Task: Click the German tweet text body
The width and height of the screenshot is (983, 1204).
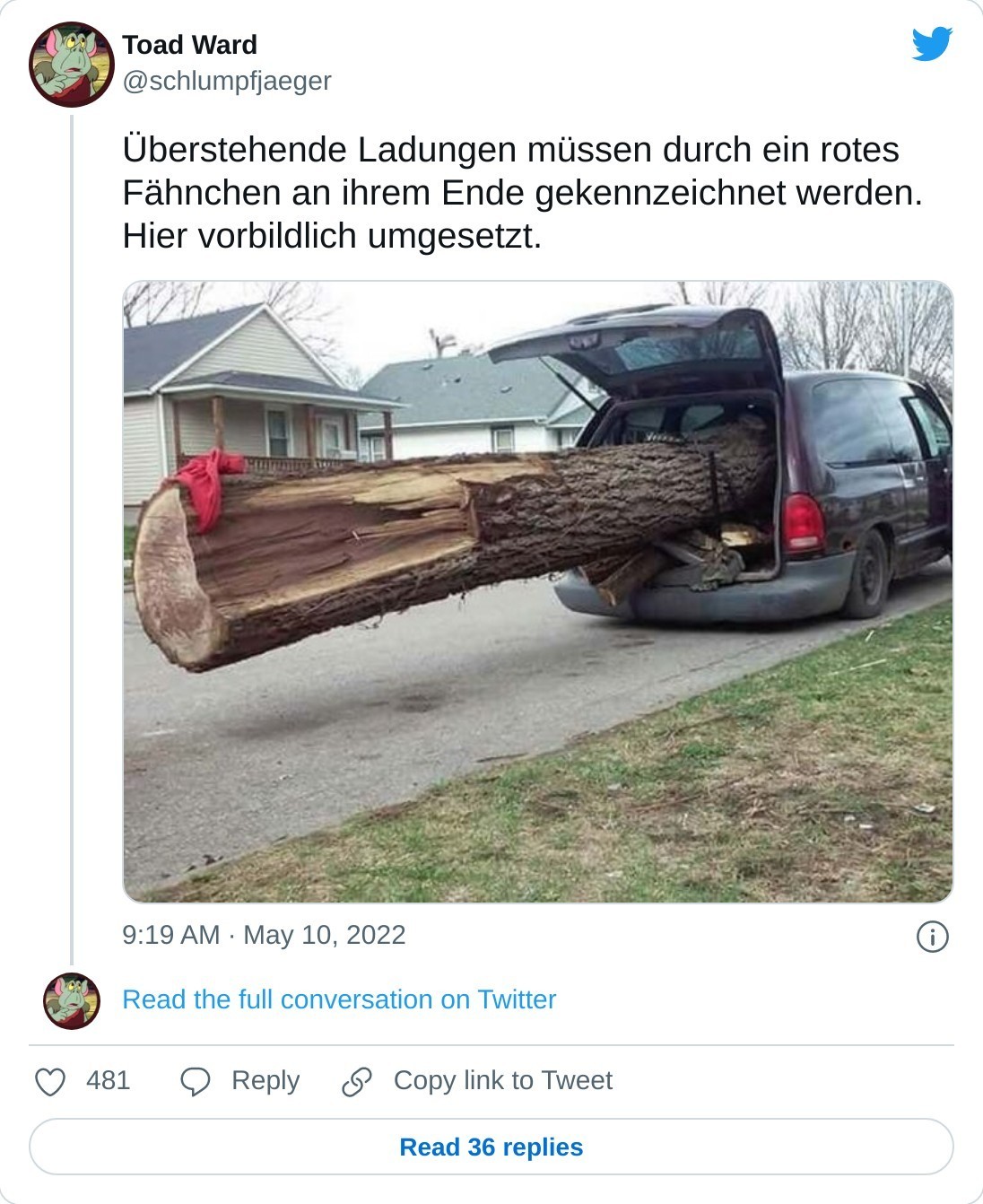Action: 523,193
